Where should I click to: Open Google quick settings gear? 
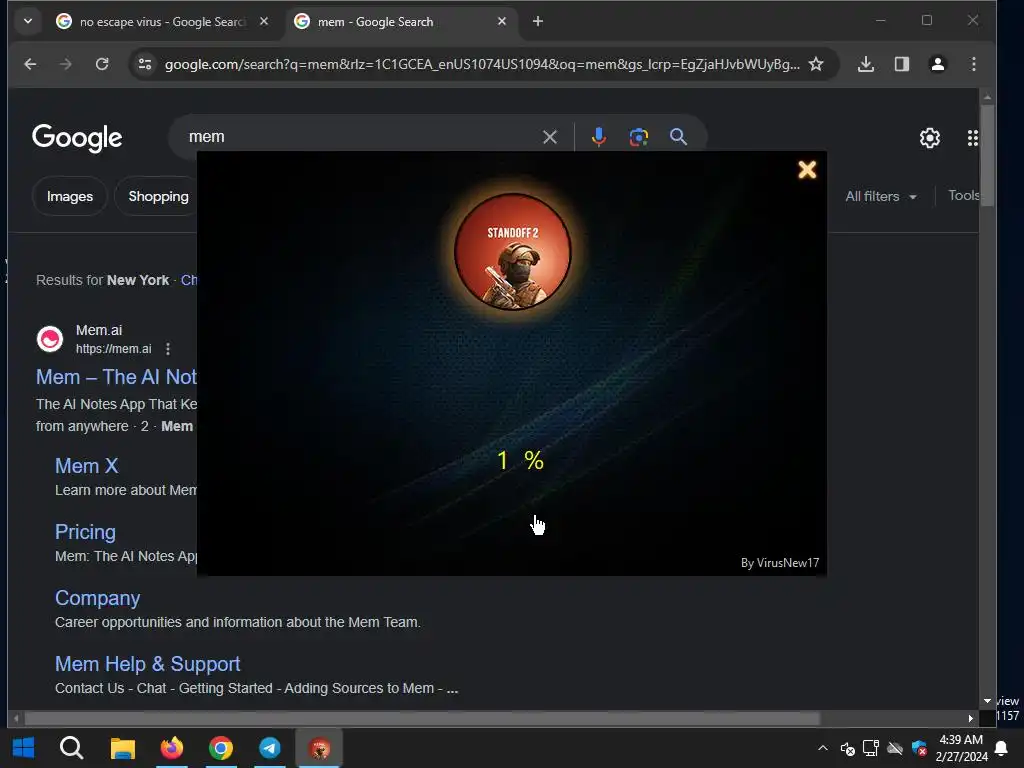click(x=930, y=138)
